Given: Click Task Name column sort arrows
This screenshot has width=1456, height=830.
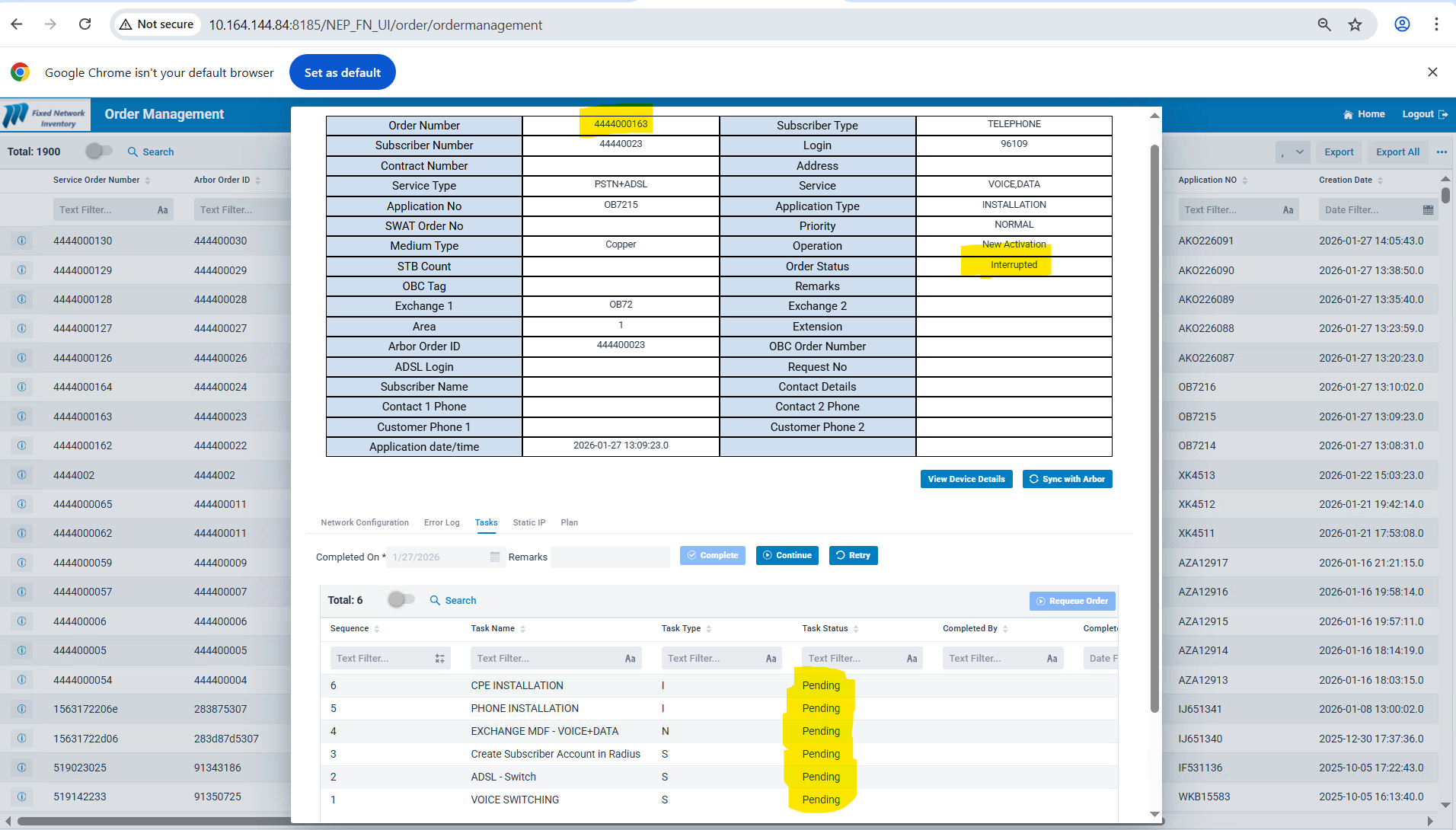Looking at the screenshot, I should tap(523, 629).
